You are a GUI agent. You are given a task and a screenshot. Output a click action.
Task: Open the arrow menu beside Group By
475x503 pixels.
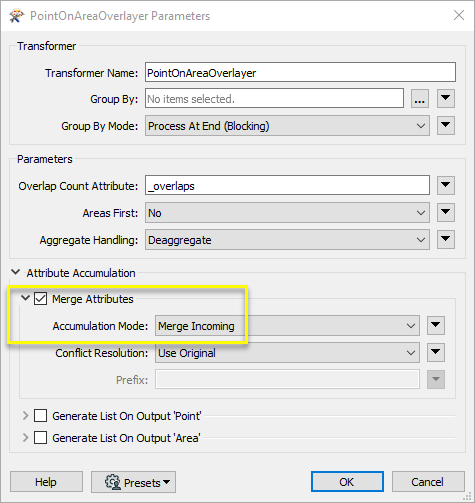[x=446, y=98]
